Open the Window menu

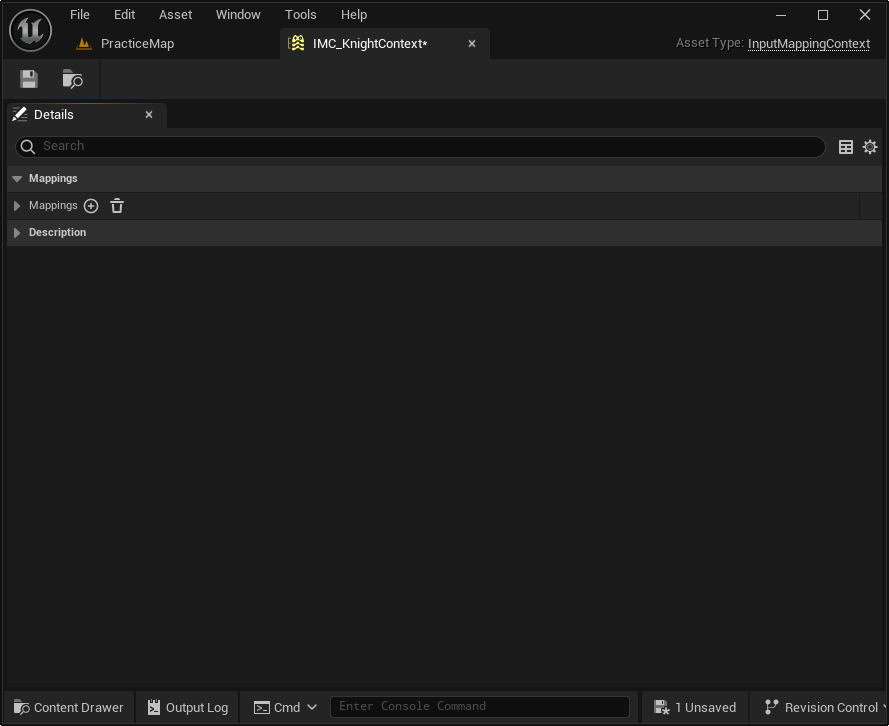point(238,15)
